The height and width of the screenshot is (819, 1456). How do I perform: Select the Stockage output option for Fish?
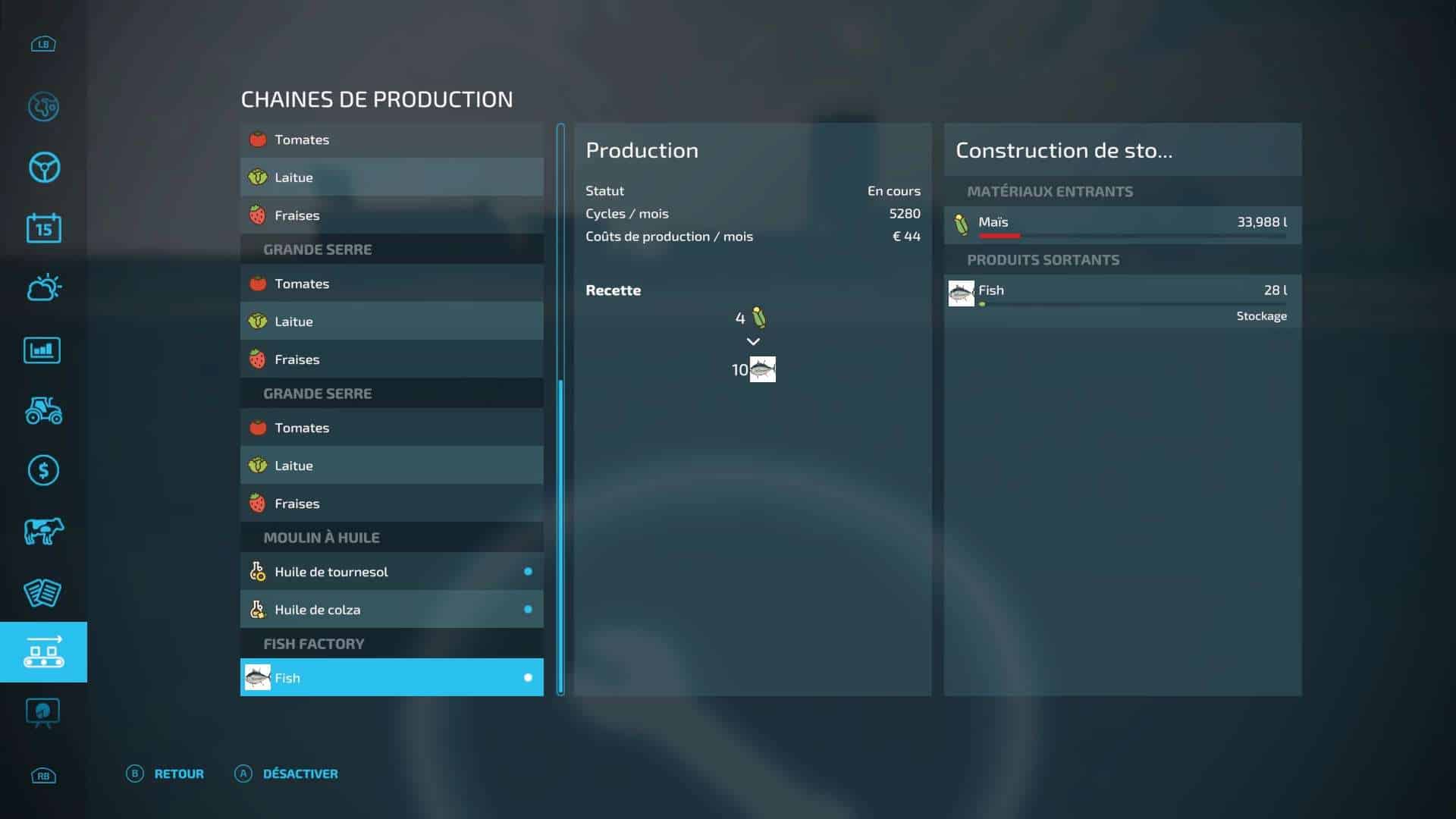1261,315
